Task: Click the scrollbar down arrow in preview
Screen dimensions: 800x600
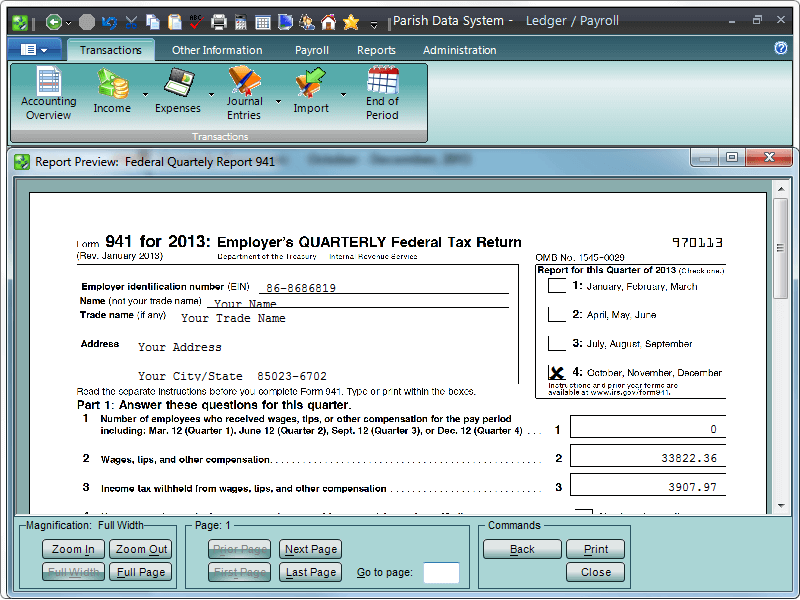Action: click(x=781, y=506)
